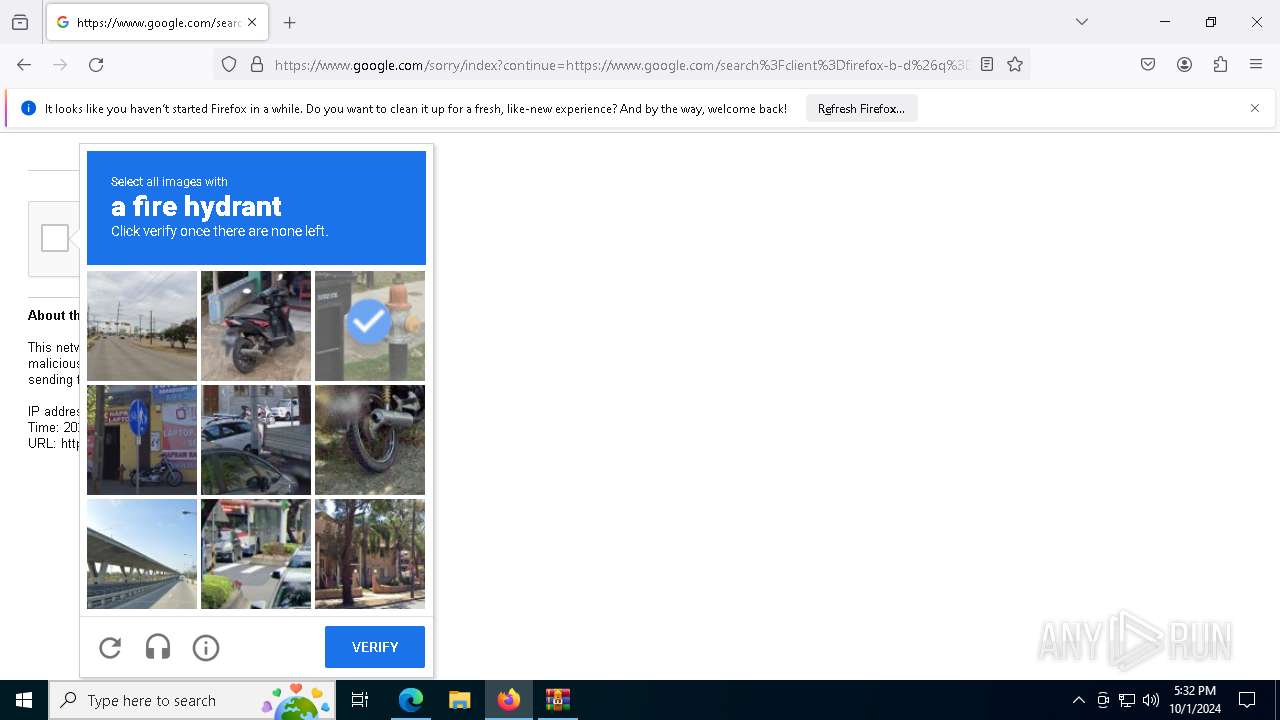This screenshot has height=720, width=1280.
Task: Deselect the checked fire hydrant image tile
Action: (x=370, y=326)
